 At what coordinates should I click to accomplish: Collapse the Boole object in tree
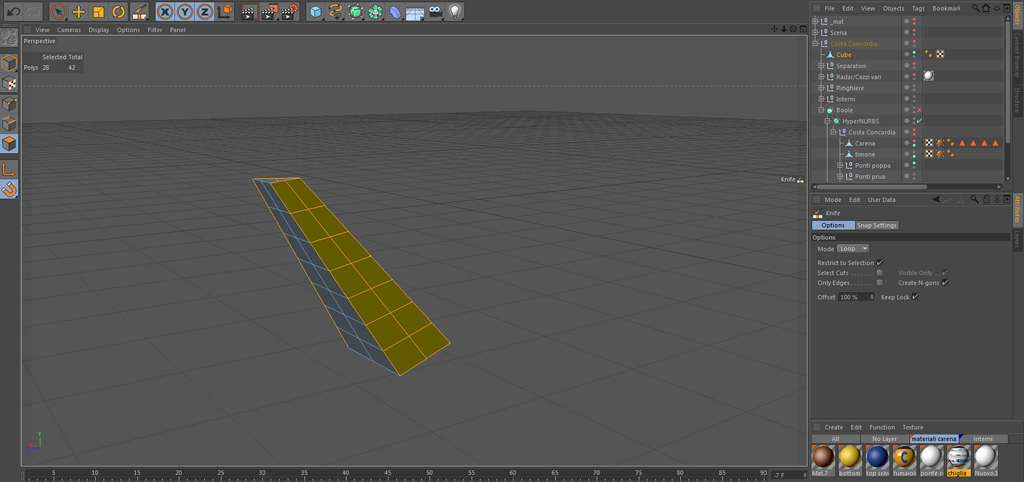822,110
